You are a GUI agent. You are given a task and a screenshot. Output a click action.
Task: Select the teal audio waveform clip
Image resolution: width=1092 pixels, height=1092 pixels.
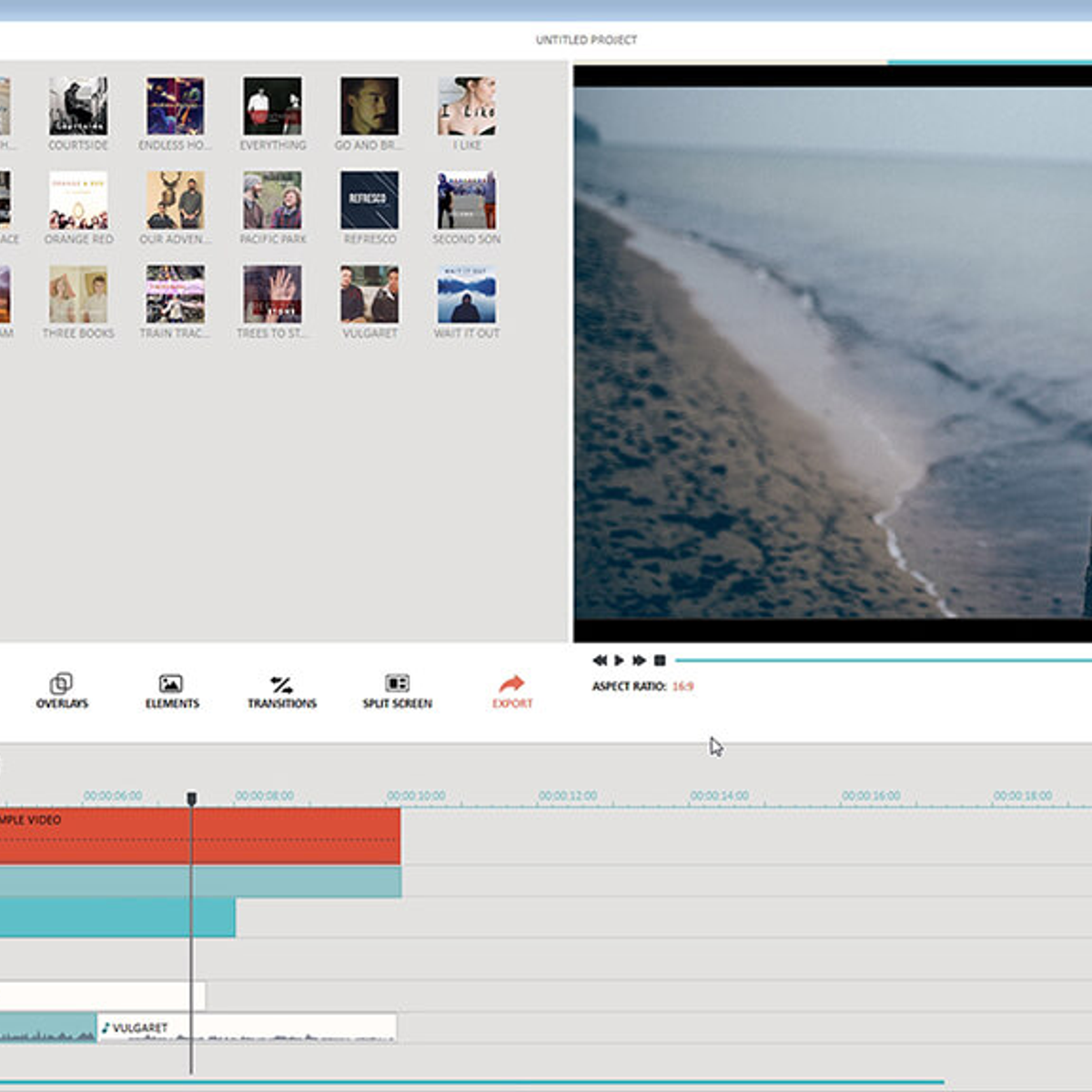point(48,1027)
